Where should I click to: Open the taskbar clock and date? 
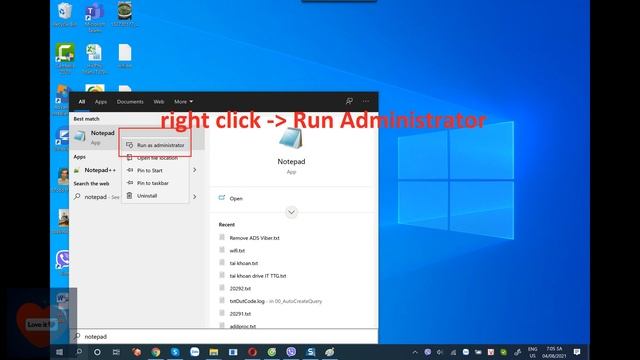pos(554,352)
